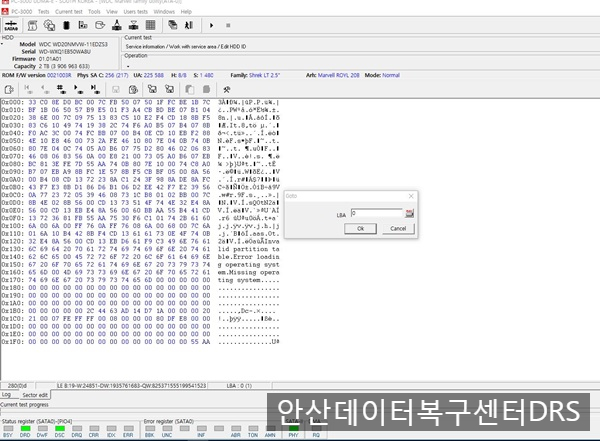Click the first load-from-file folder icon

152,90
